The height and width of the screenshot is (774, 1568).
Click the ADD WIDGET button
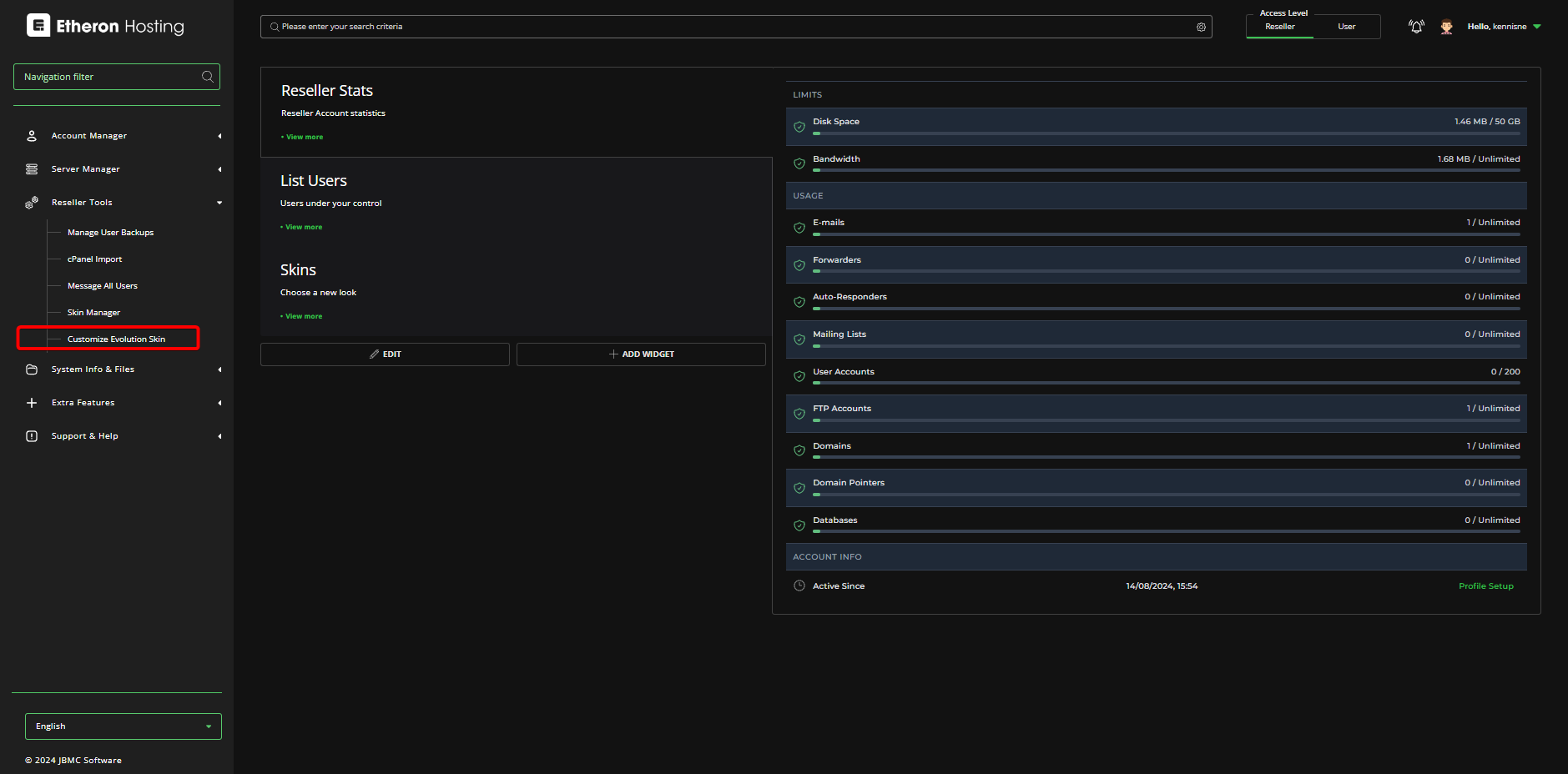[641, 354]
